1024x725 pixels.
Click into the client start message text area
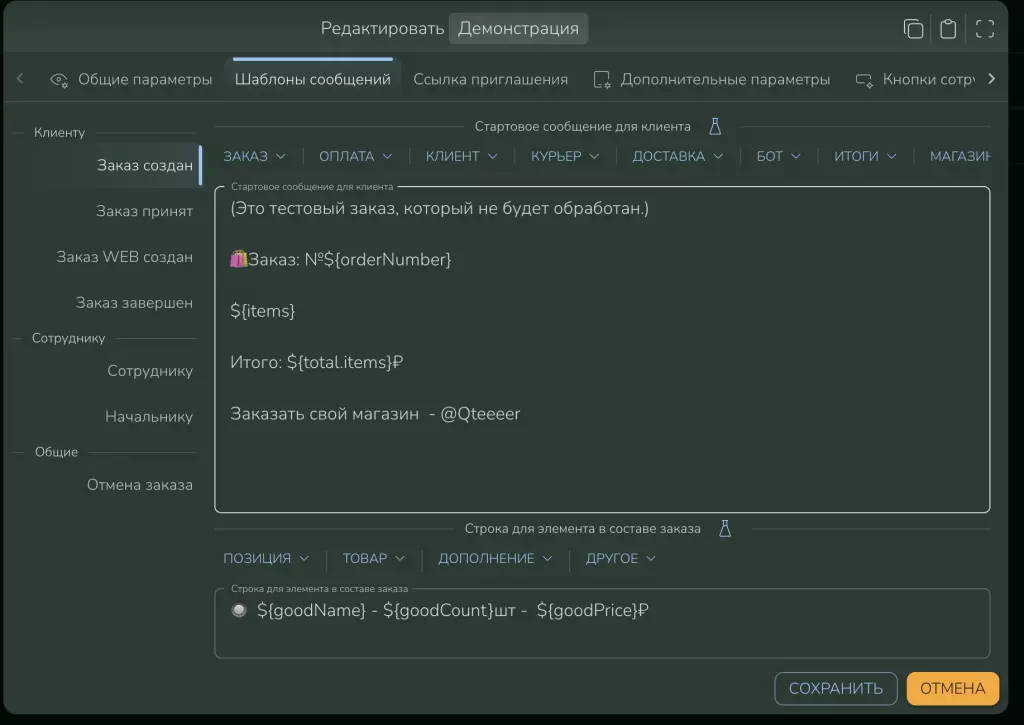[602, 349]
